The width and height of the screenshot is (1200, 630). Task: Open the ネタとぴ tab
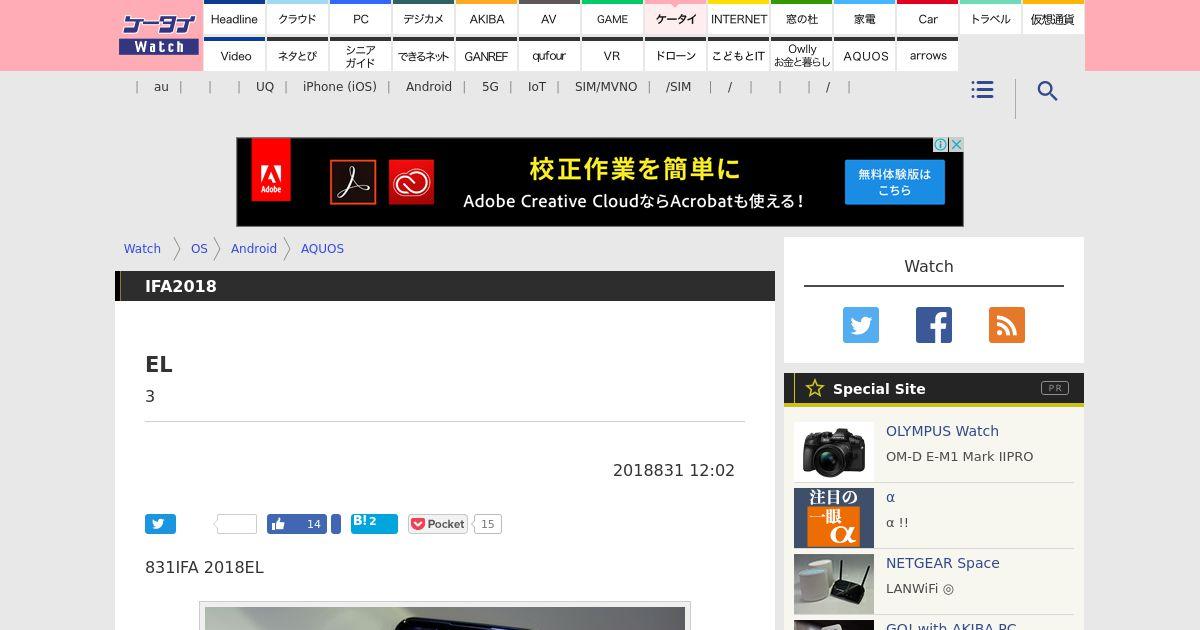(297, 56)
